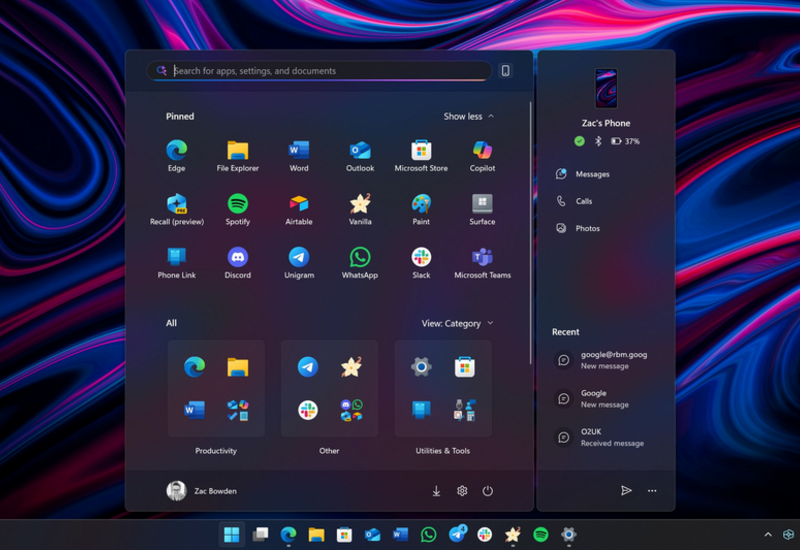Click the 37% battery indicator
Image resolution: width=800 pixels, height=550 pixels.
click(x=626, y=141)
